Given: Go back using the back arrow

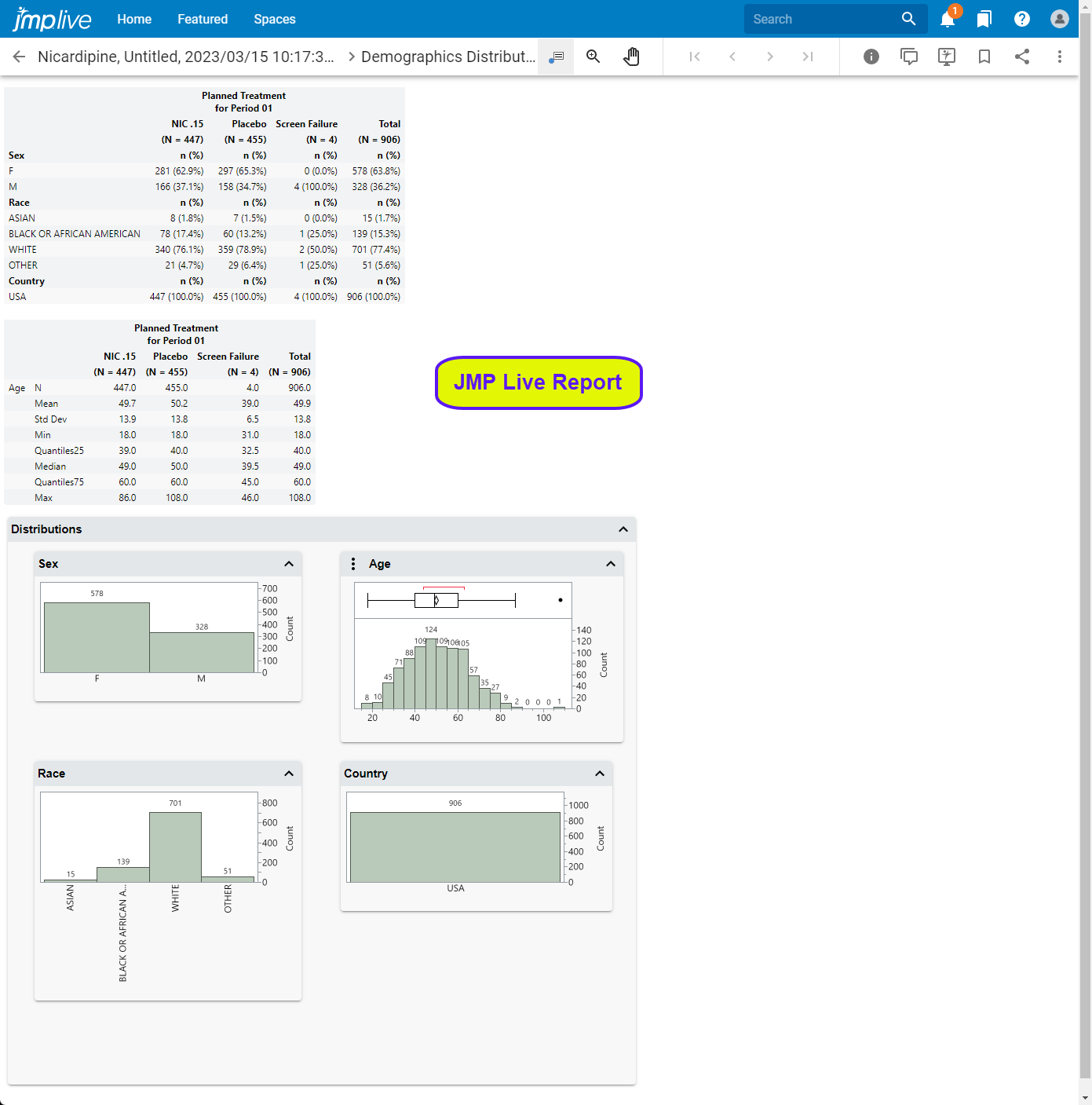Looking at the screenshot, I should point(20,57).
